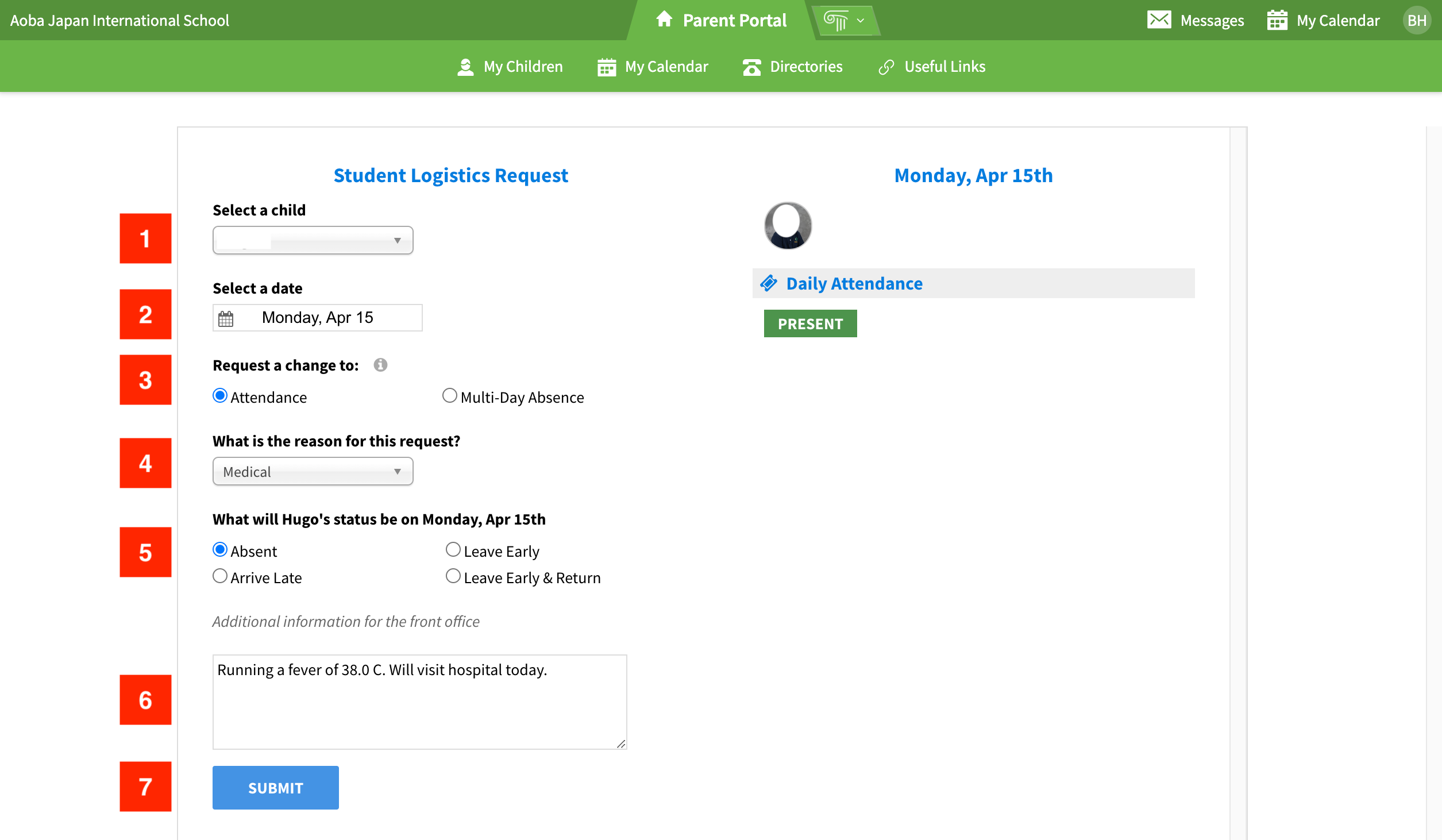
Task: Click the BH user avatar
Action: coord(1416,21)
